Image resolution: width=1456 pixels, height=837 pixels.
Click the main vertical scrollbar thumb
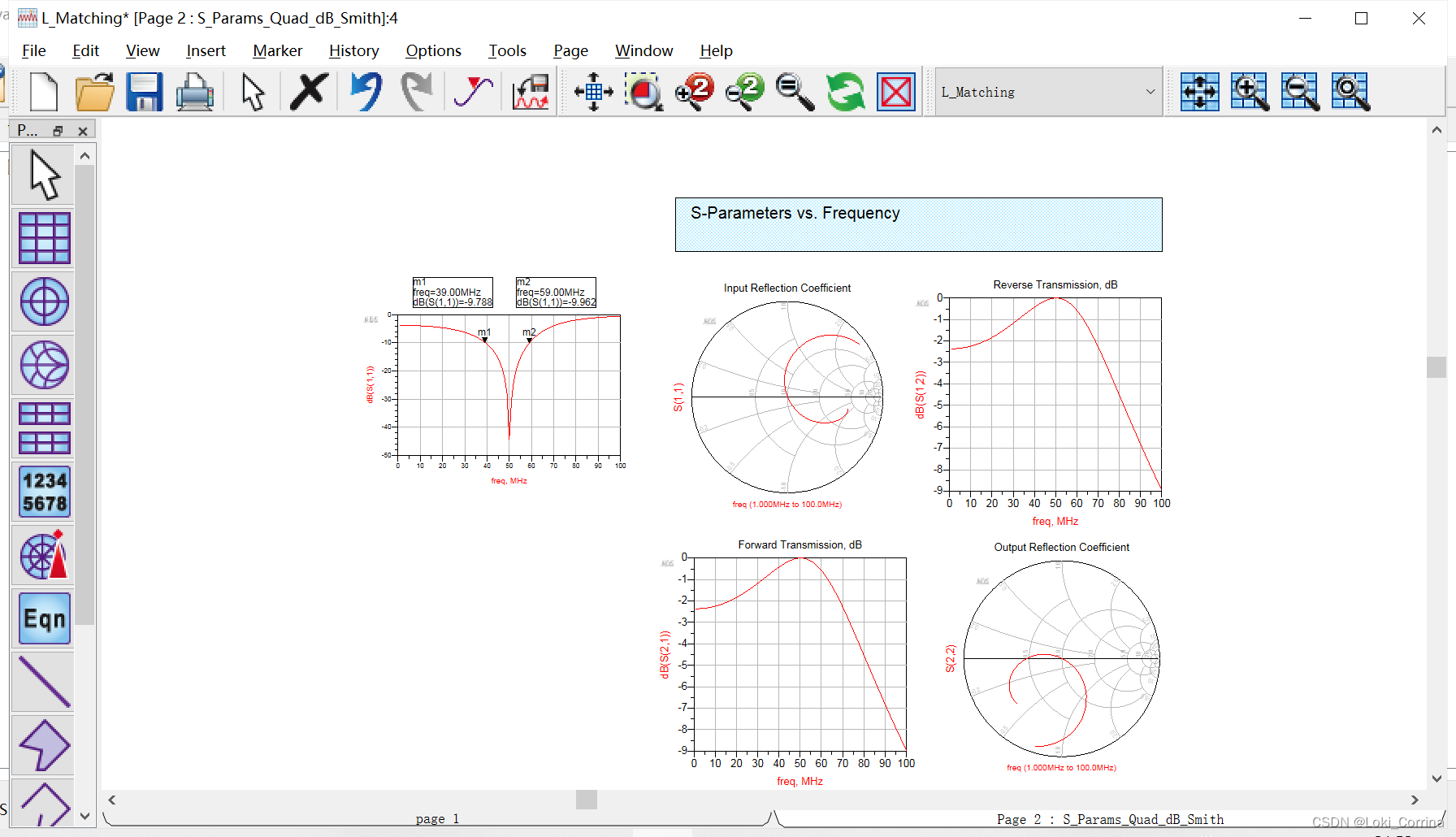[x=1436, y=367]
